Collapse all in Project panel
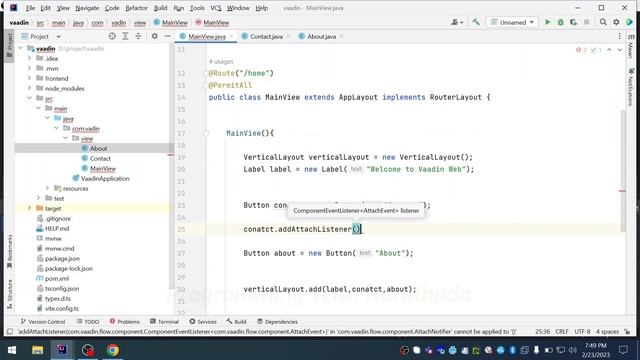This screenshot has height=360, width=640. click(138, 36)
